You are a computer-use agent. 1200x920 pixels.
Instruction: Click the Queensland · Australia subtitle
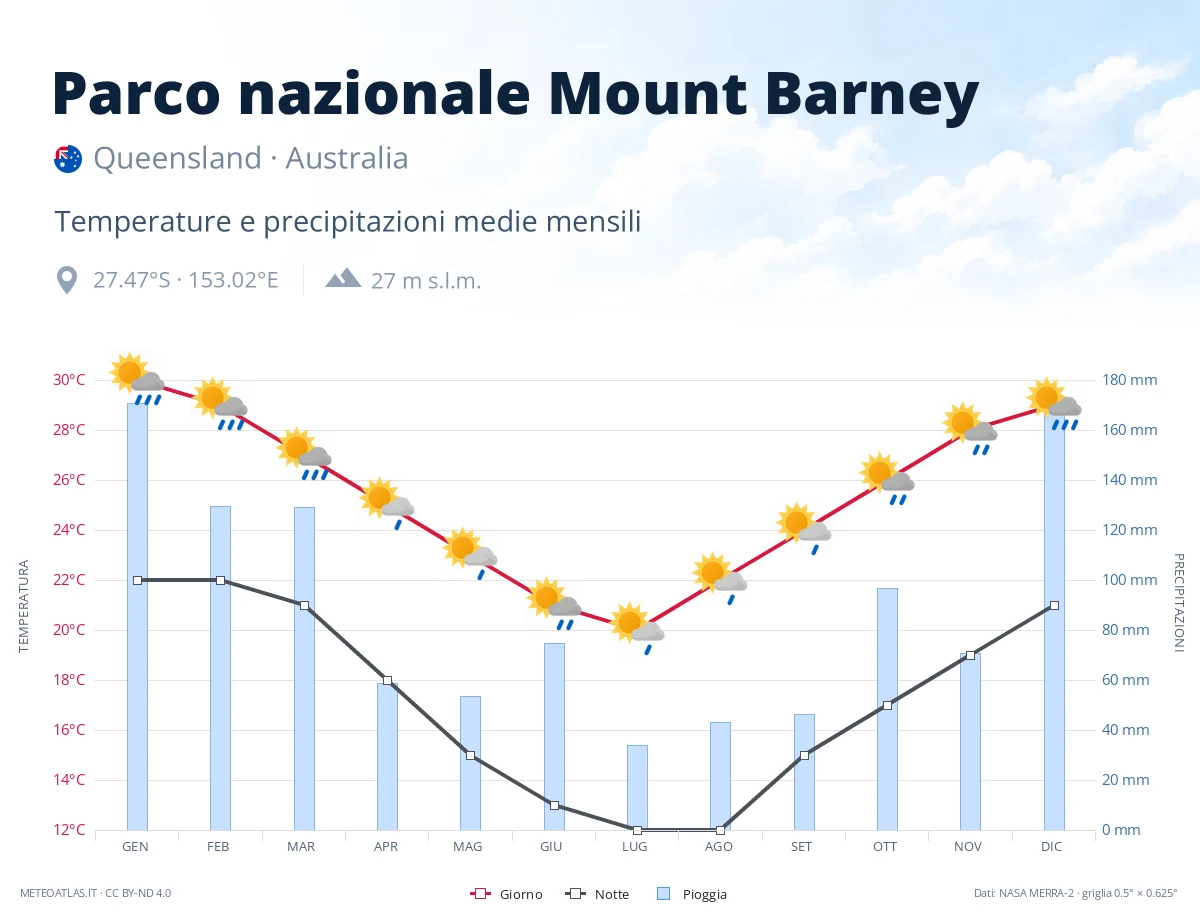click(x=251, y=158)
